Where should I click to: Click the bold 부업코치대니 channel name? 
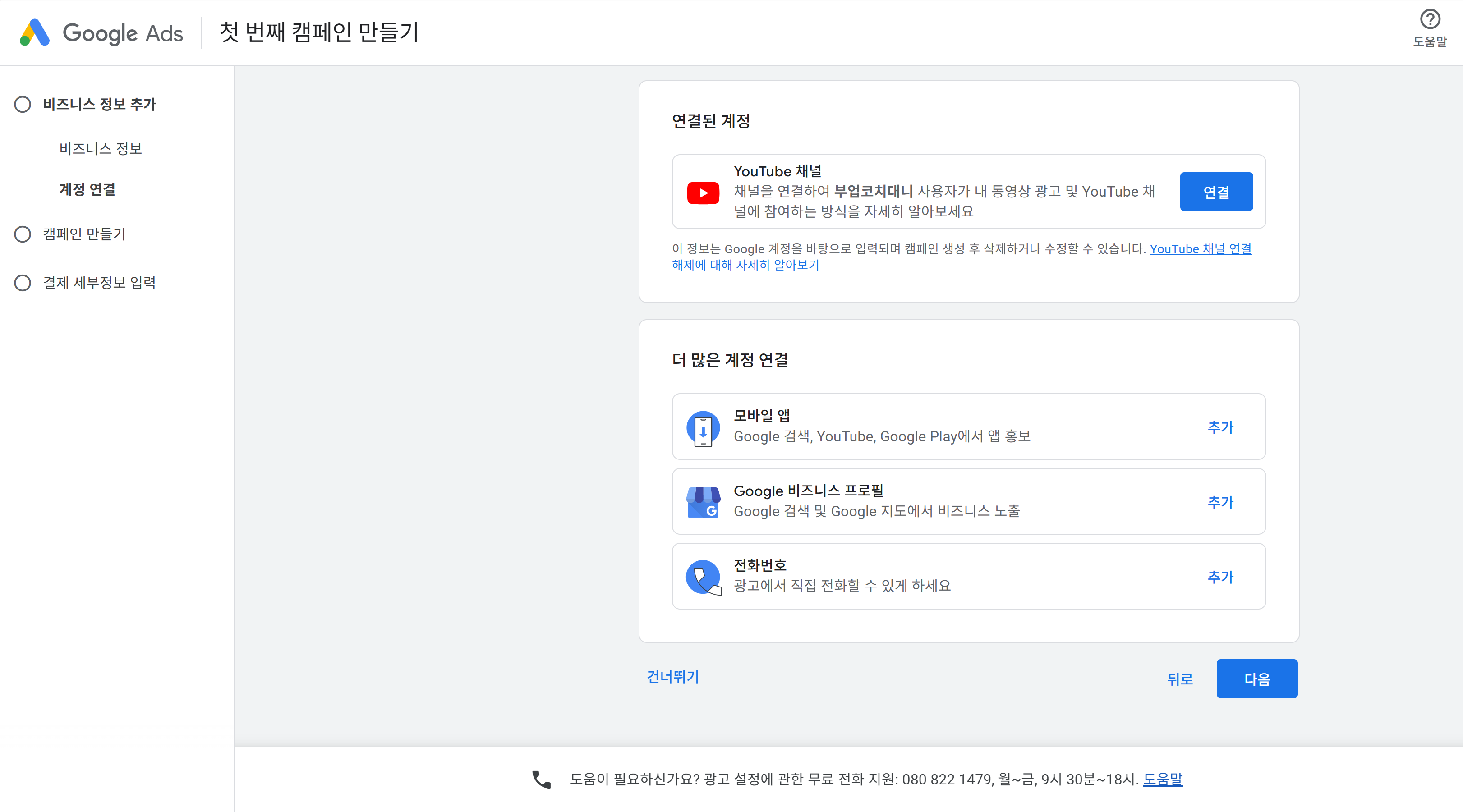(x=874, y=191)
